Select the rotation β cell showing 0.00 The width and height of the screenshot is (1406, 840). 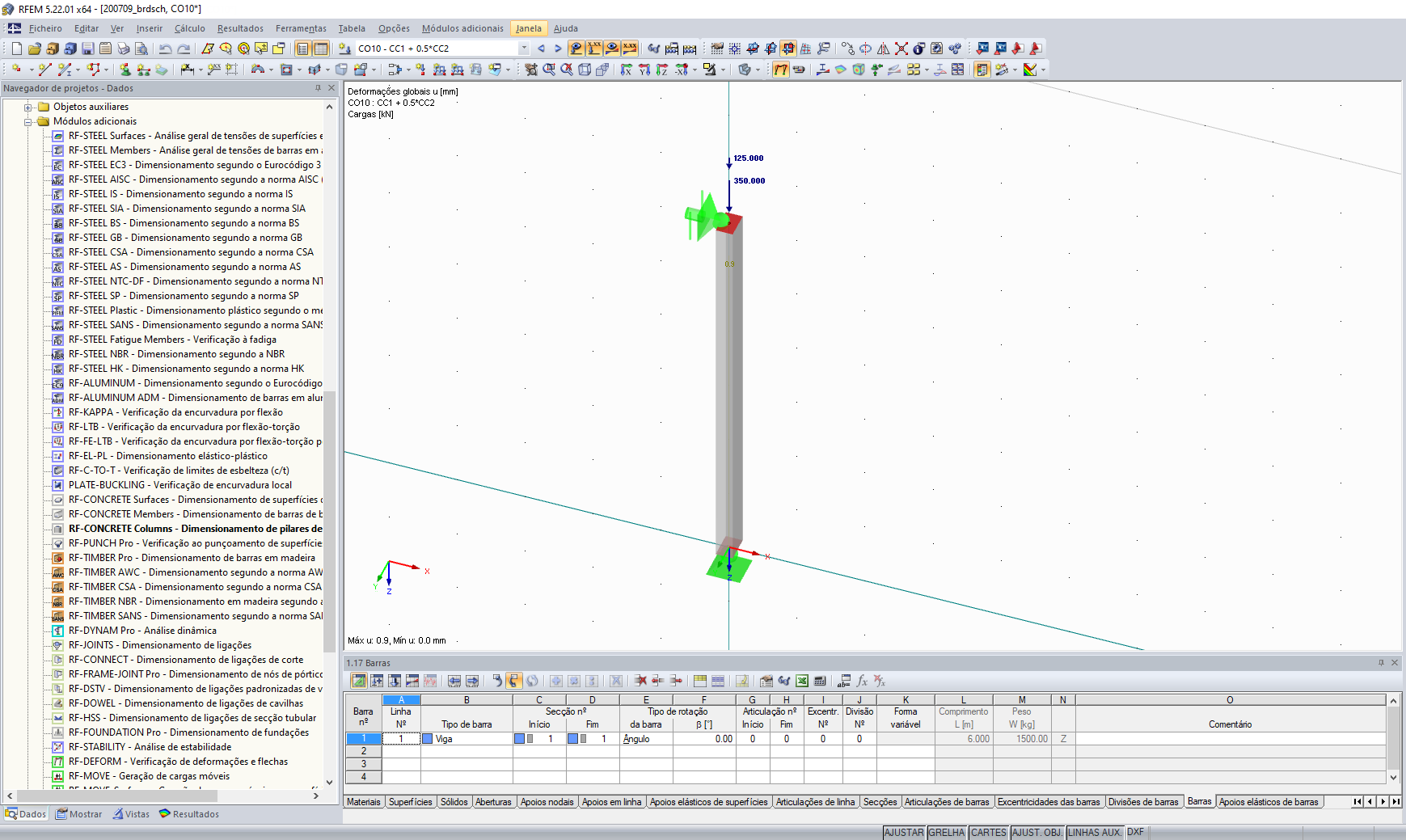(x=704, y=739)
